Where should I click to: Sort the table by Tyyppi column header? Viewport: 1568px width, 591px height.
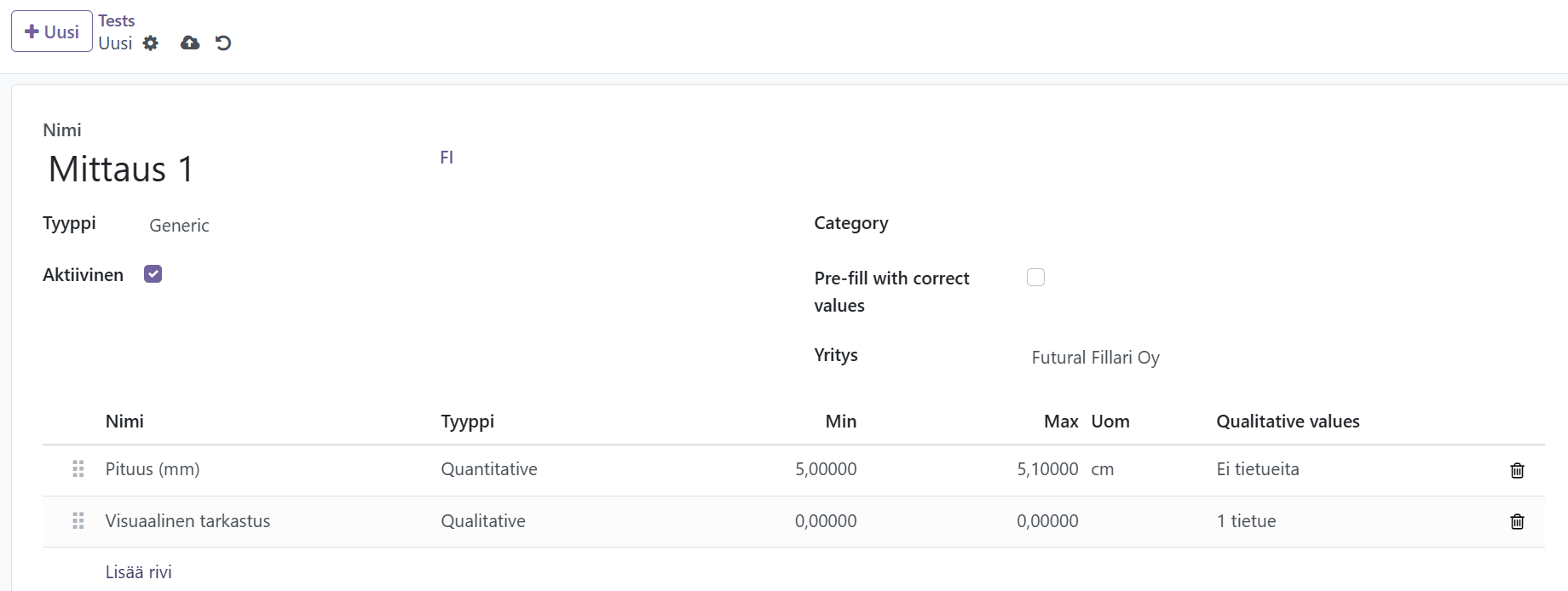pos(468,422)
